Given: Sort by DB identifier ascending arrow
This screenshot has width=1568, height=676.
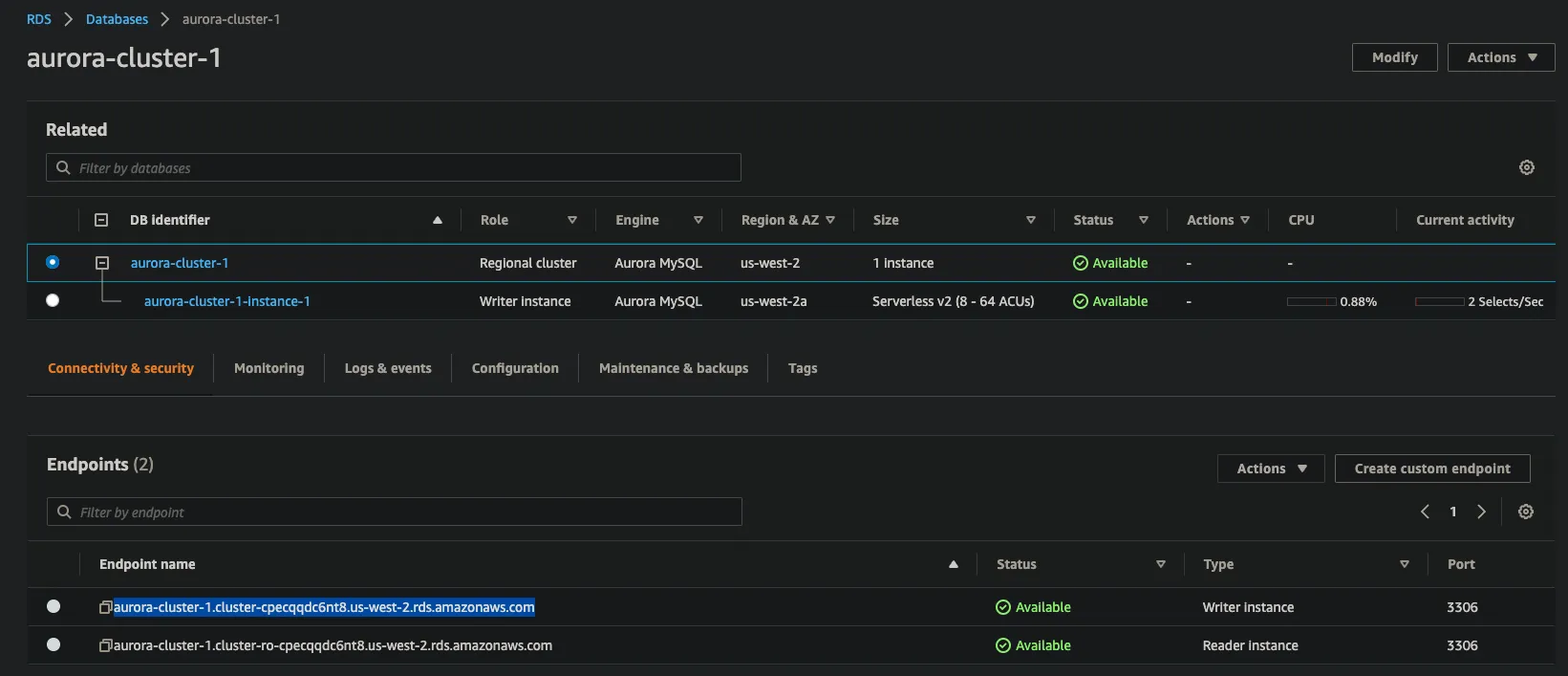Looking at the screenshot, I should (x=438, y=220).
